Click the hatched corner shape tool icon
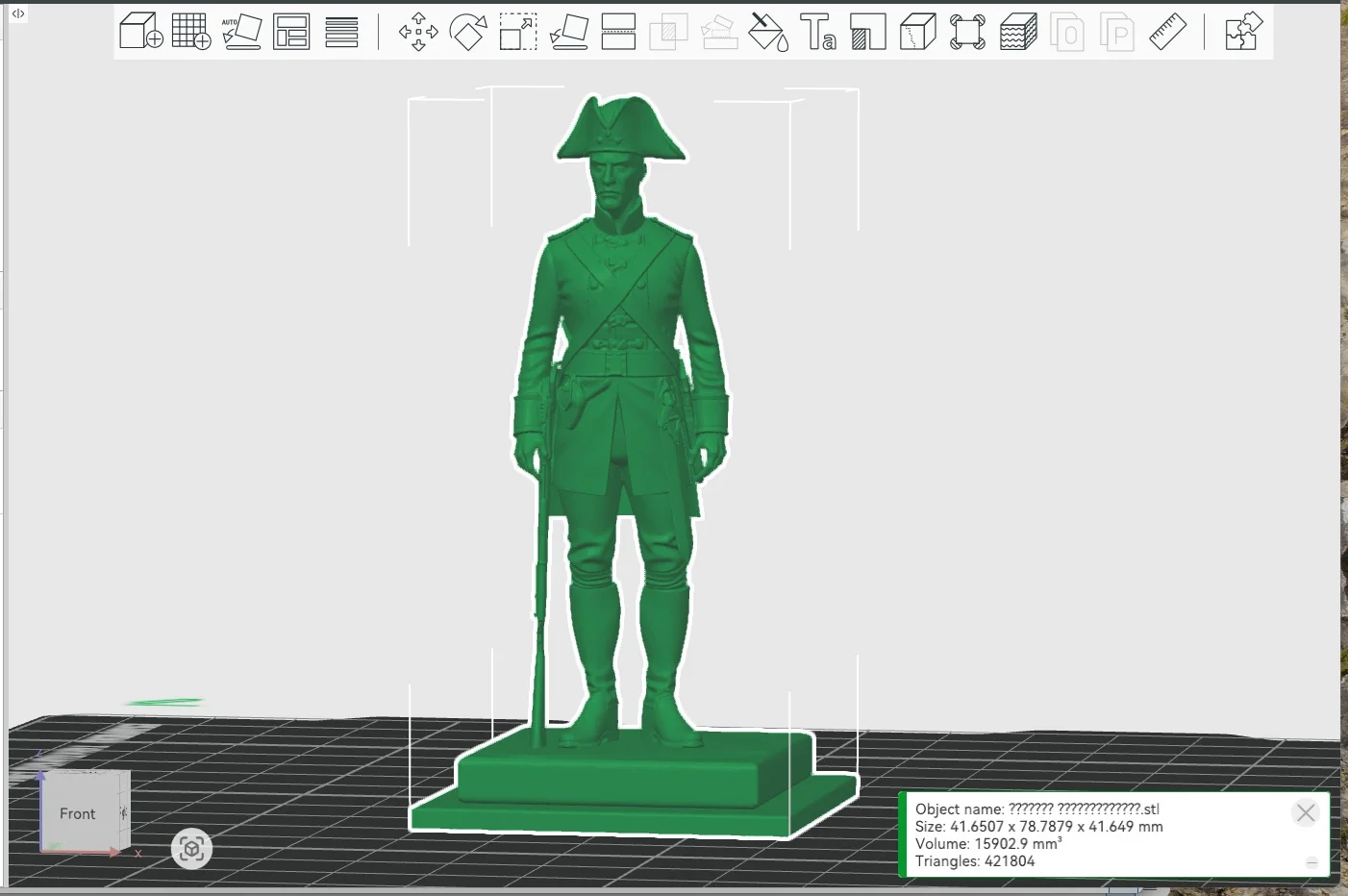The height and width of the screenshot is (896, 1348). tap(868, 32)
